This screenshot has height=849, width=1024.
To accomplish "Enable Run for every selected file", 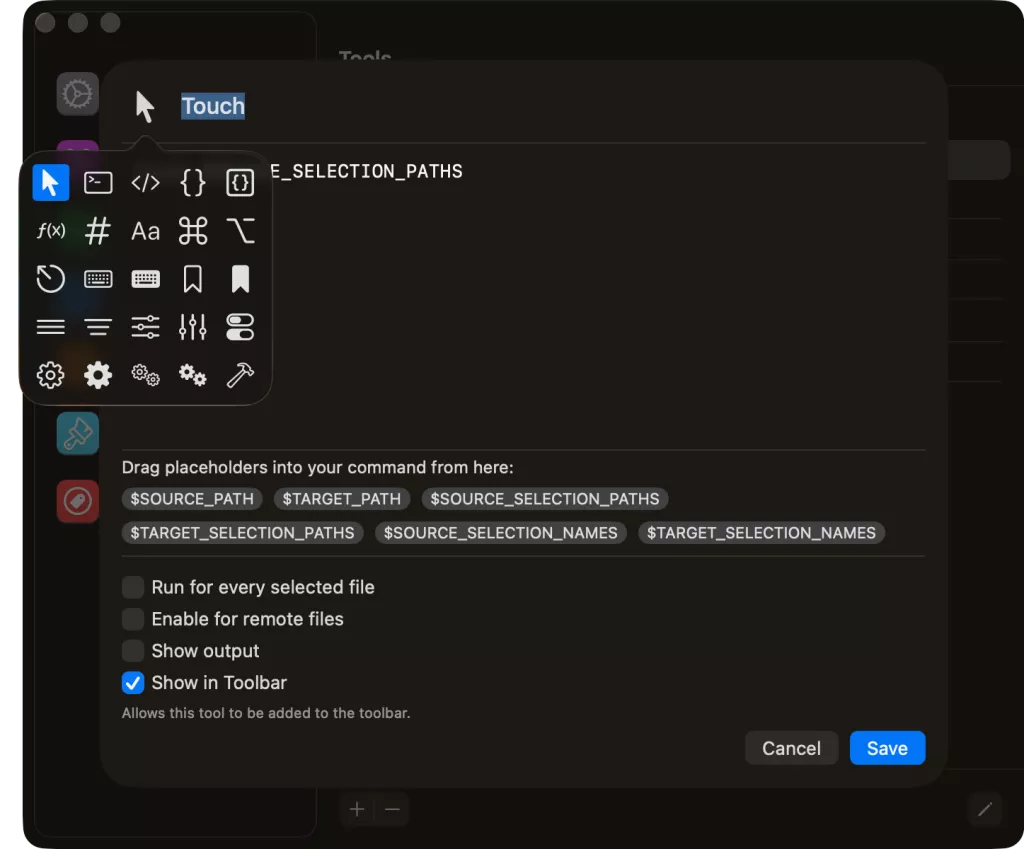I will pos(133,587).
